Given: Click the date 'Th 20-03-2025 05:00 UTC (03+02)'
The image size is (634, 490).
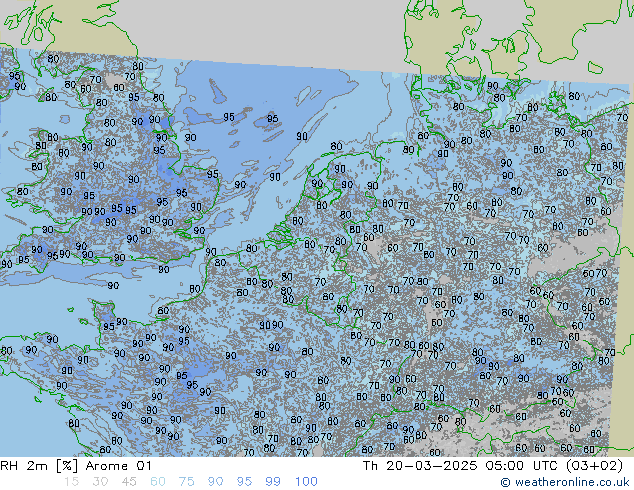Looking at the screenshot, I should pos(493,466).
